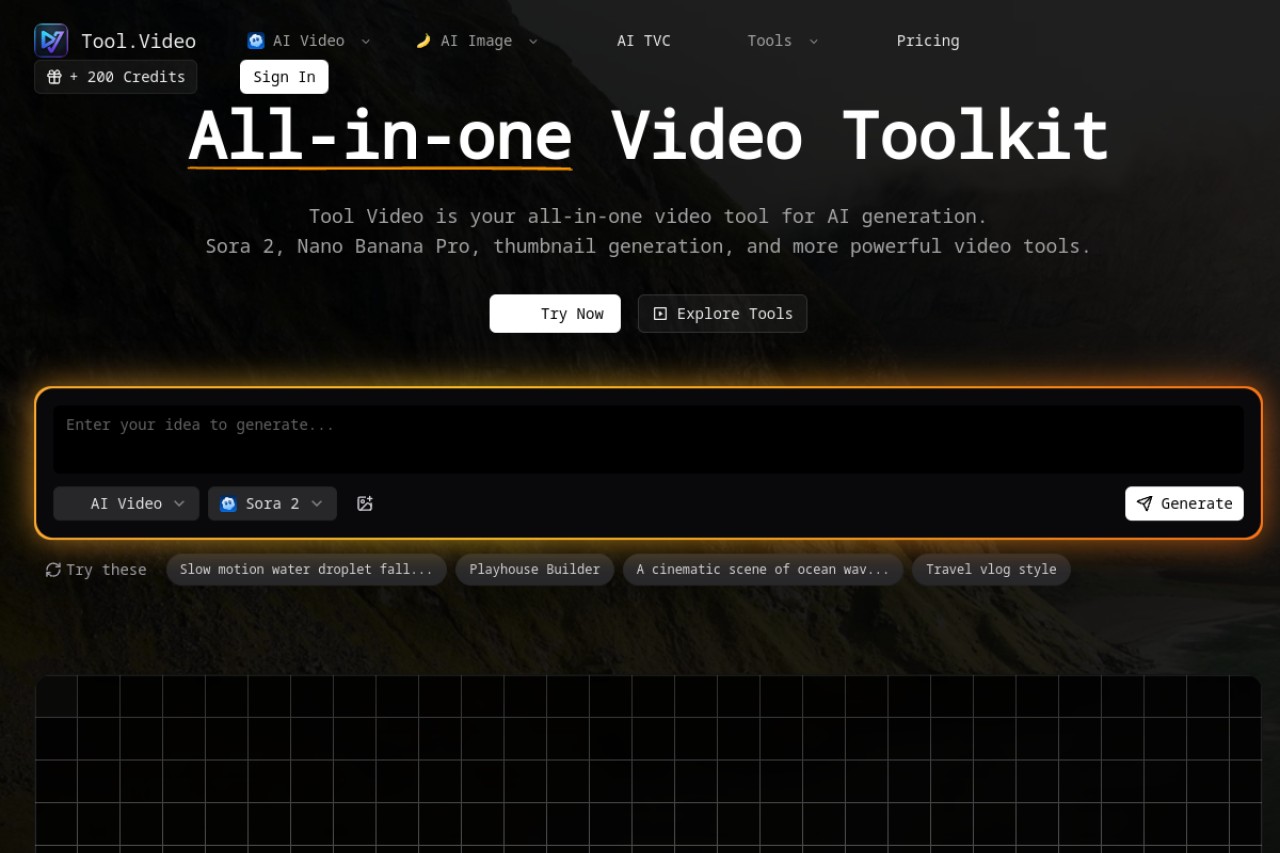Viewport: 1280px width, 853px height.
Task: Click the Tool.Video logo icon
Action: click(51, 41)
